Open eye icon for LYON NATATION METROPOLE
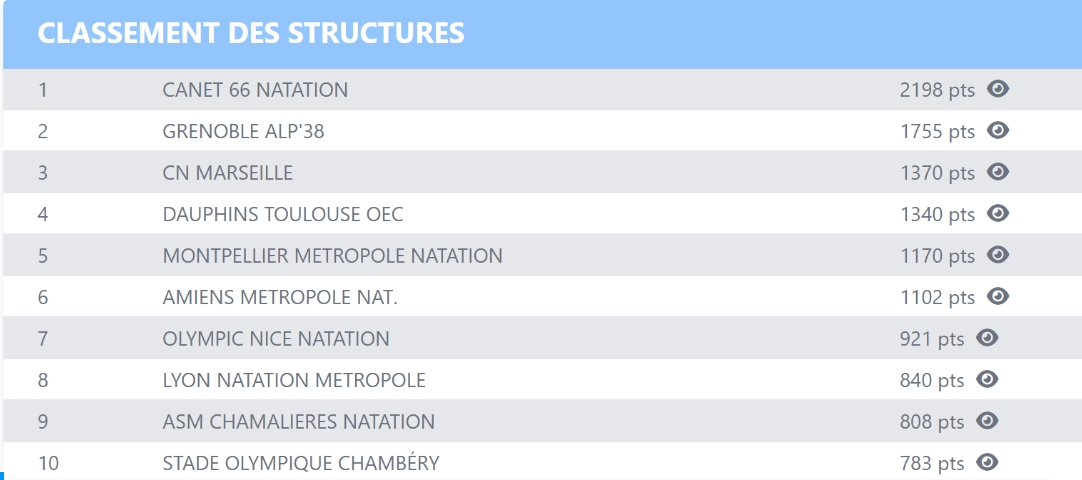This screenshot has height=480, width=1082. tap(987, 379)
